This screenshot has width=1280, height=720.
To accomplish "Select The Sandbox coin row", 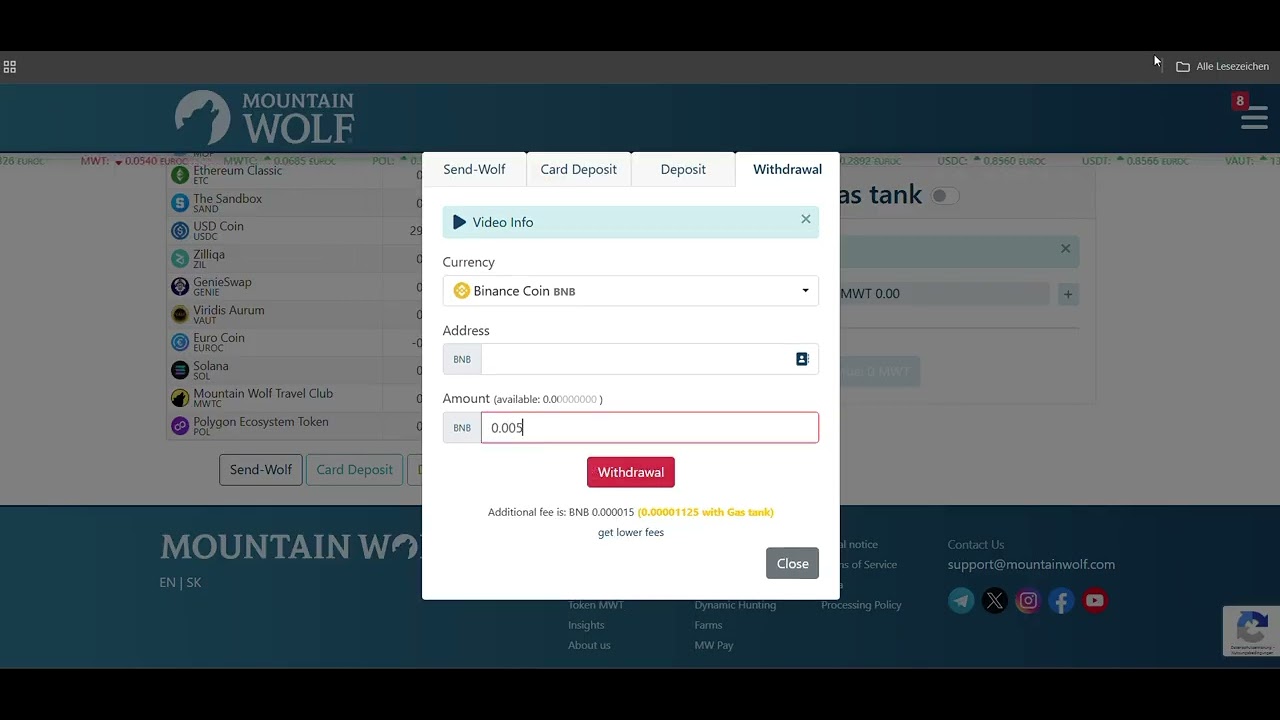I will pos(295,203).
